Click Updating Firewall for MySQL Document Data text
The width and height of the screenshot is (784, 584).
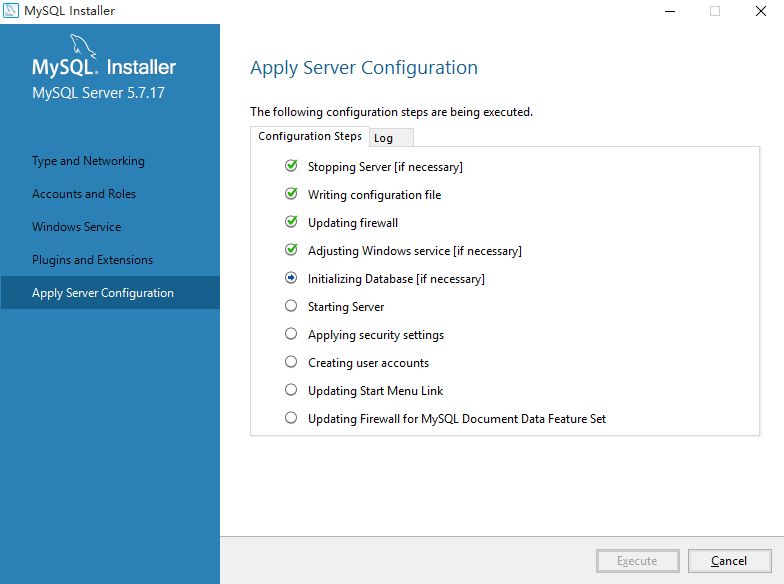pyautogui.click(x=457, y=419)
